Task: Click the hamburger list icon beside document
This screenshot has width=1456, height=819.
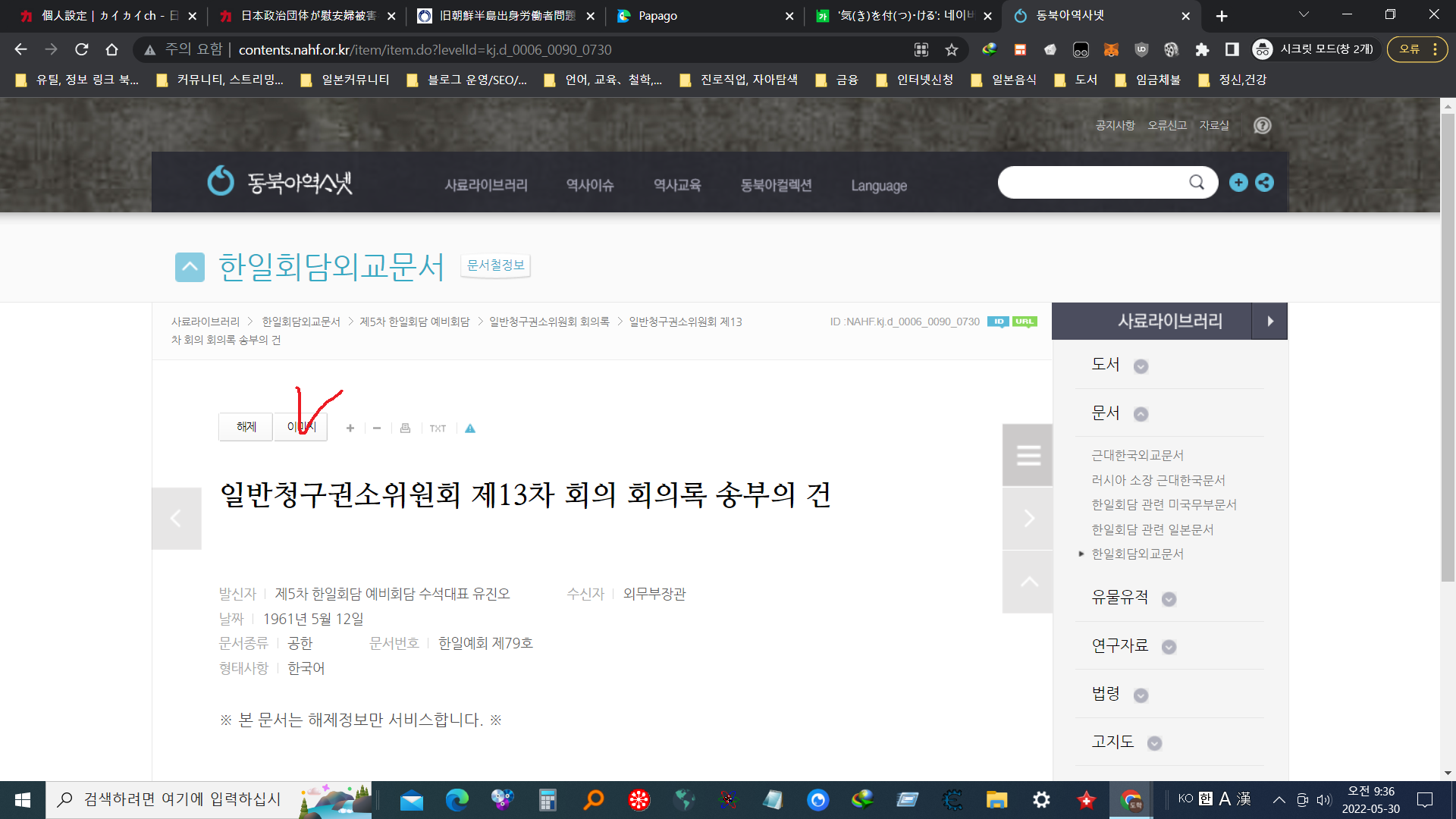Action: tap(1028, 455)
